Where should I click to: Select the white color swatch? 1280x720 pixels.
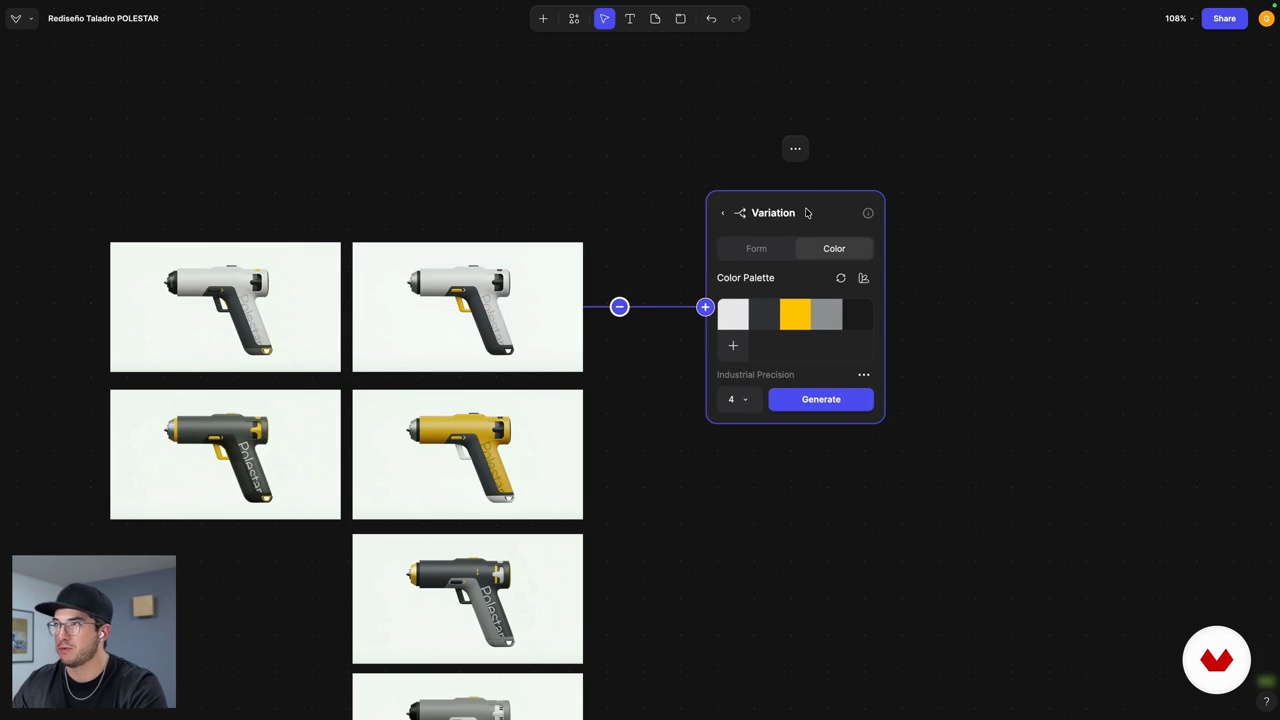[733, 314]
